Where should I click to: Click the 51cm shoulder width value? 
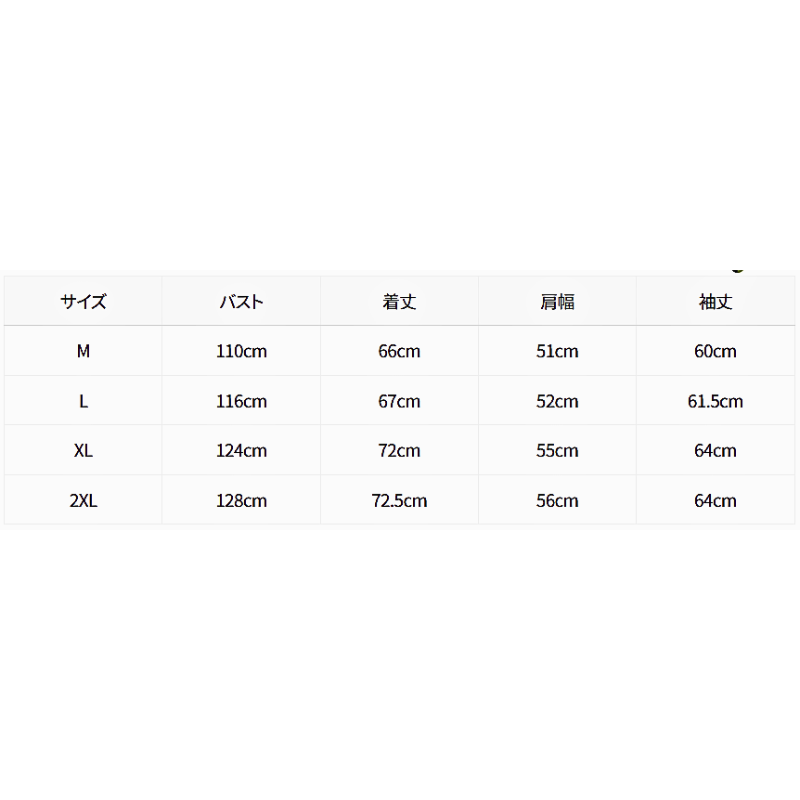(557, 351)
